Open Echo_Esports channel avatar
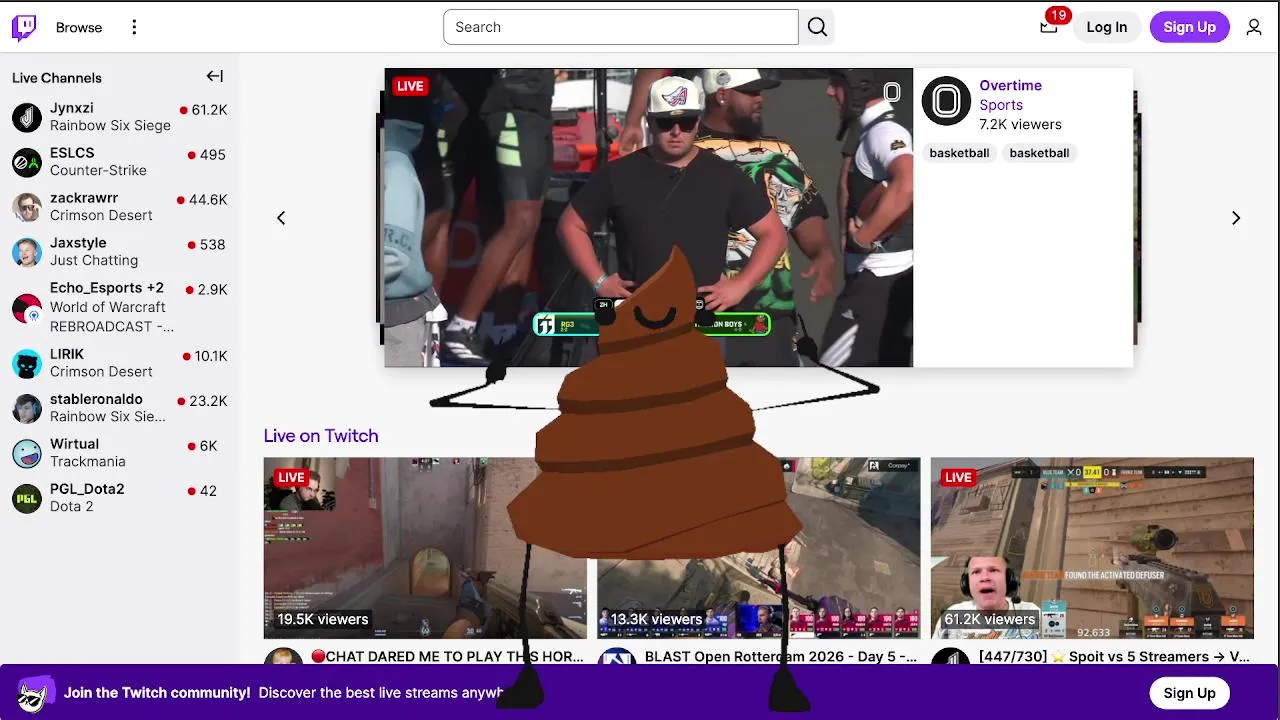 pos(27,307)
